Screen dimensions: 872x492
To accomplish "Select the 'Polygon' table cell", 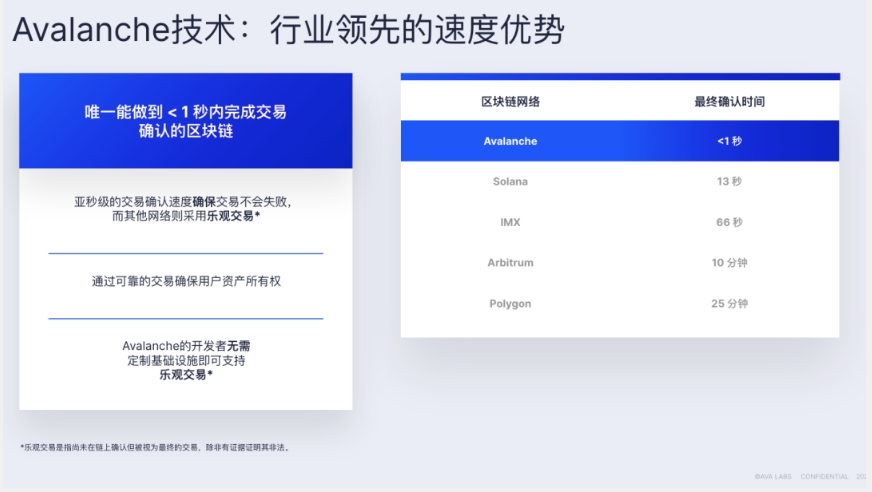I will pos(511,304).
